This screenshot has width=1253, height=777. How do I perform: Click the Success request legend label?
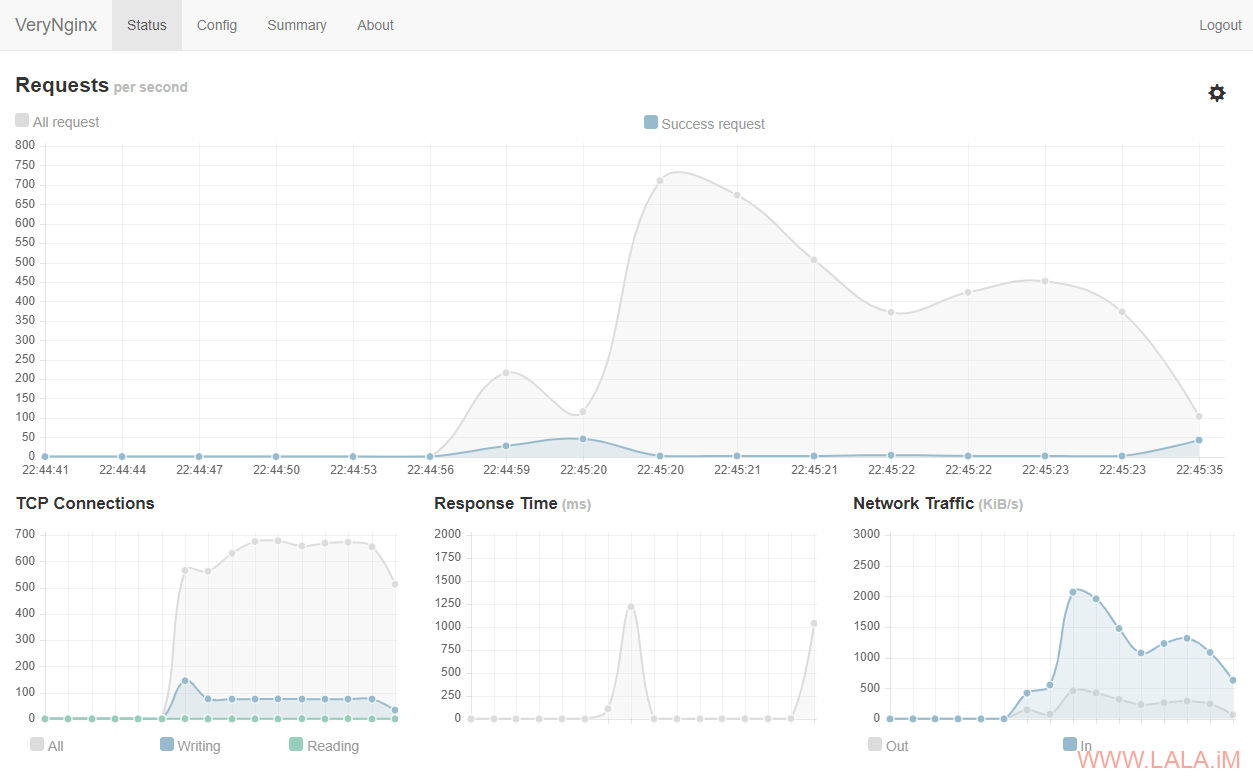713,124
